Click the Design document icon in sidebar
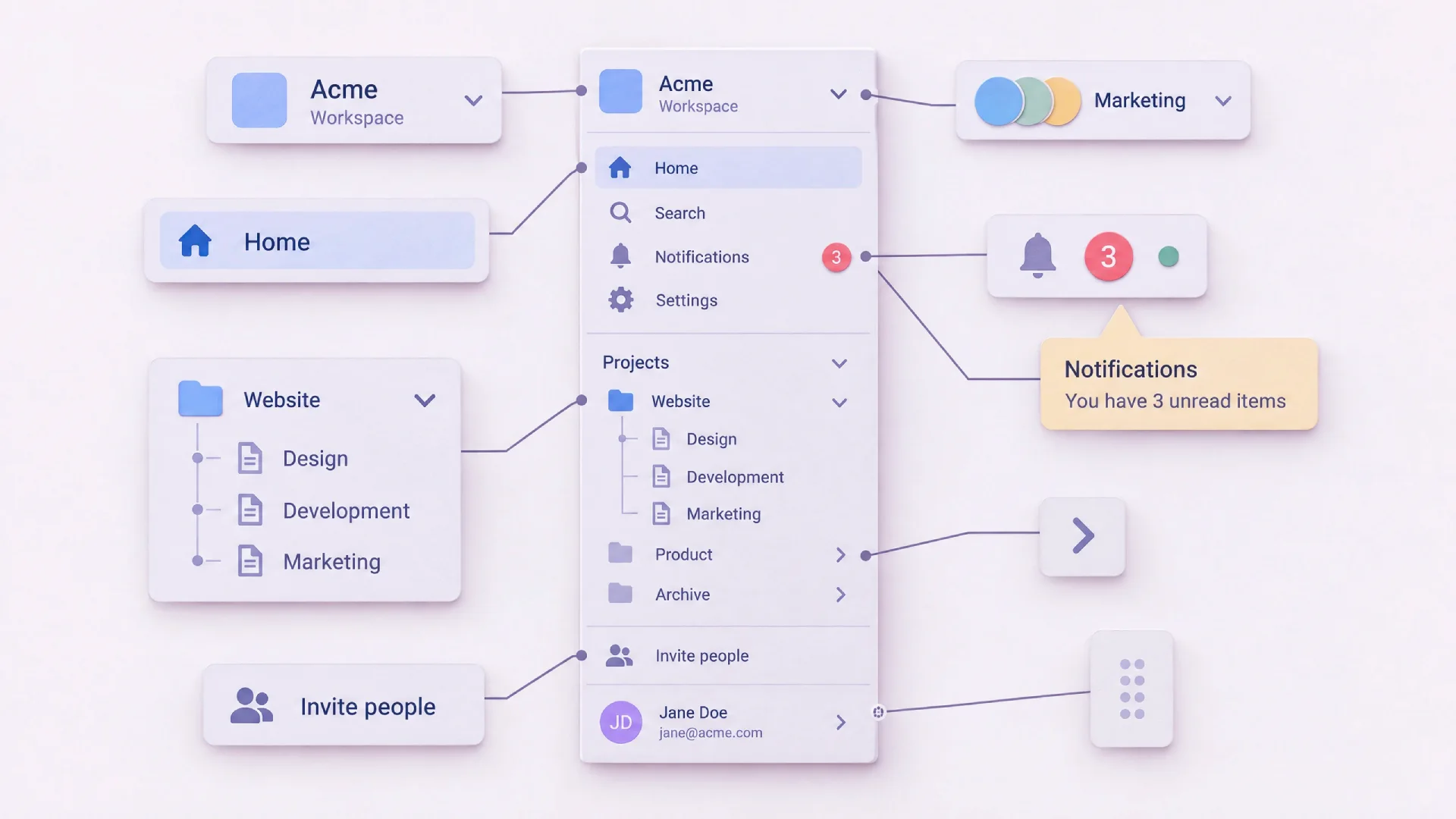This screenshot has height=819, width=1456. (661, 439)
